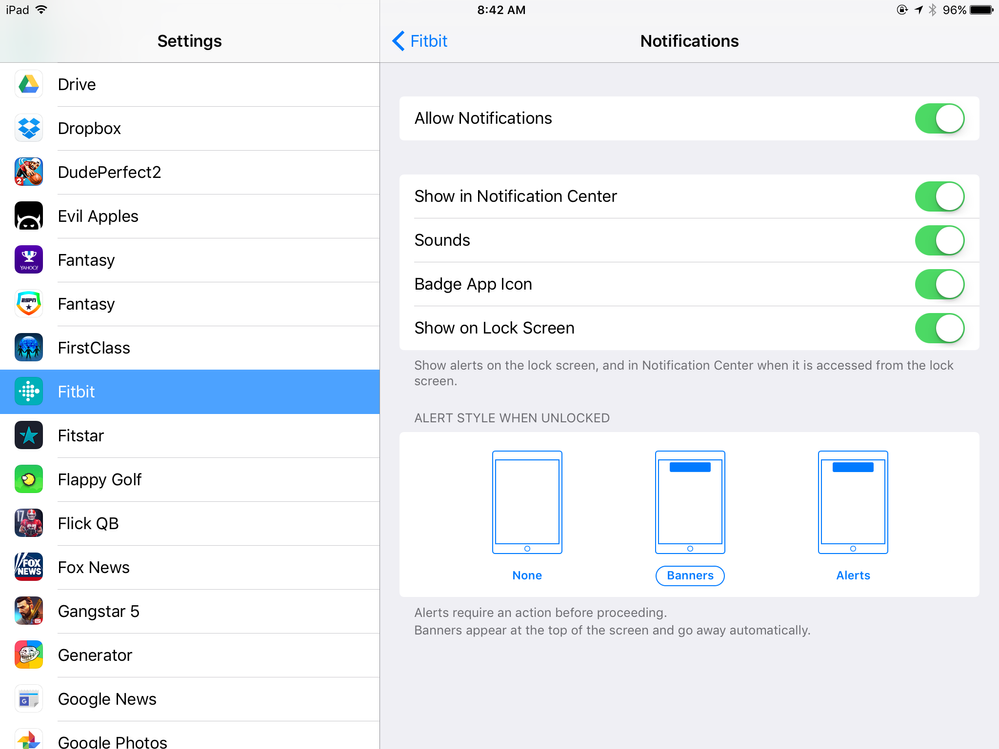Tap the FirstClass app icon
Screen dimensions: 999x749
point(29,348)
